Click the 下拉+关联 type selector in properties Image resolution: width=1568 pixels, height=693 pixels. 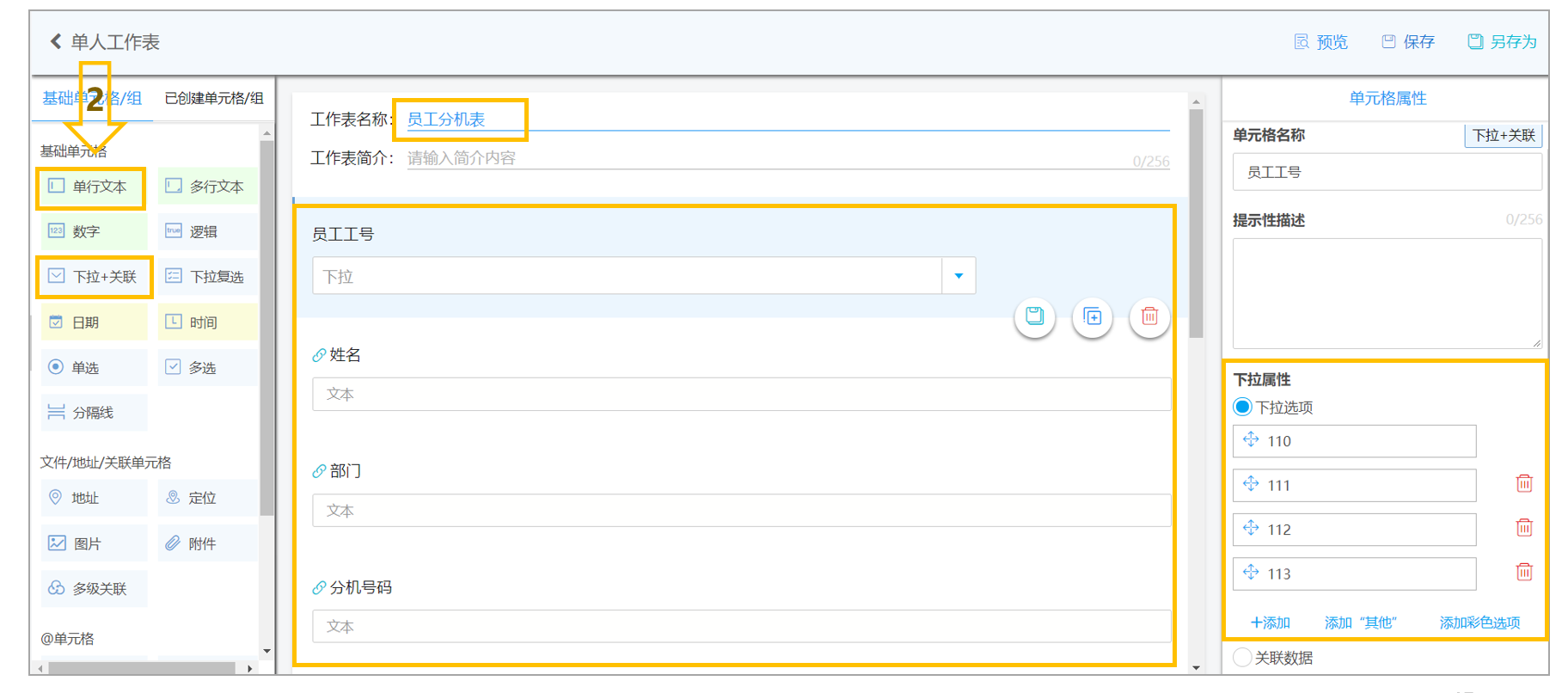[1504, 135]
